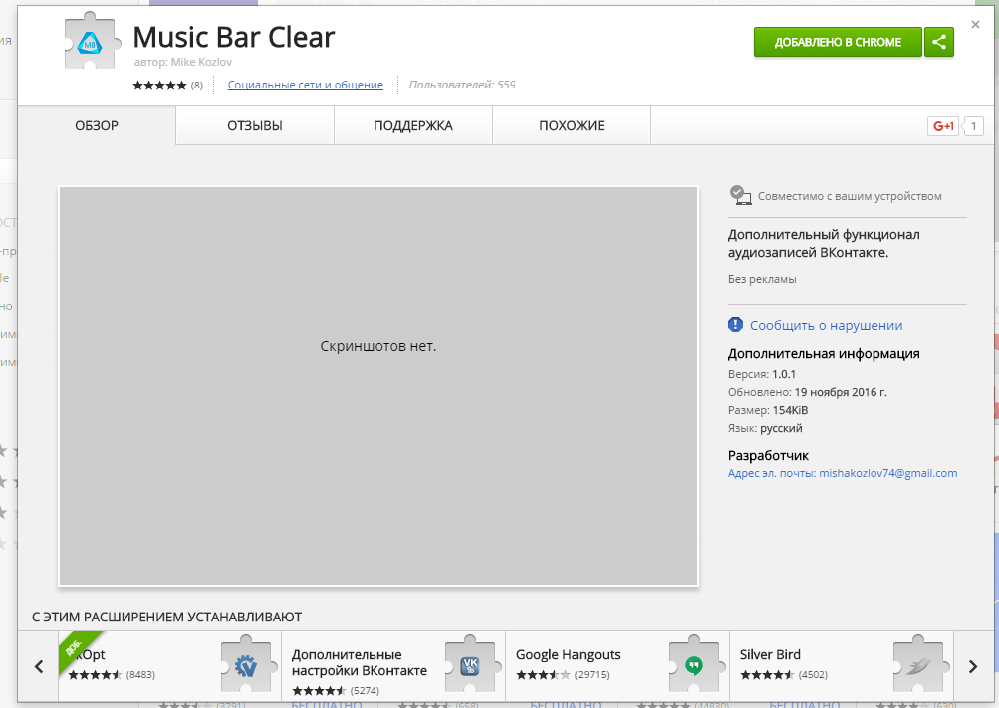The width and height of the screenshot is (999, 708).
Task: Select the ПОХОЖИЕ tab
Action: click(x=571, y=126)
